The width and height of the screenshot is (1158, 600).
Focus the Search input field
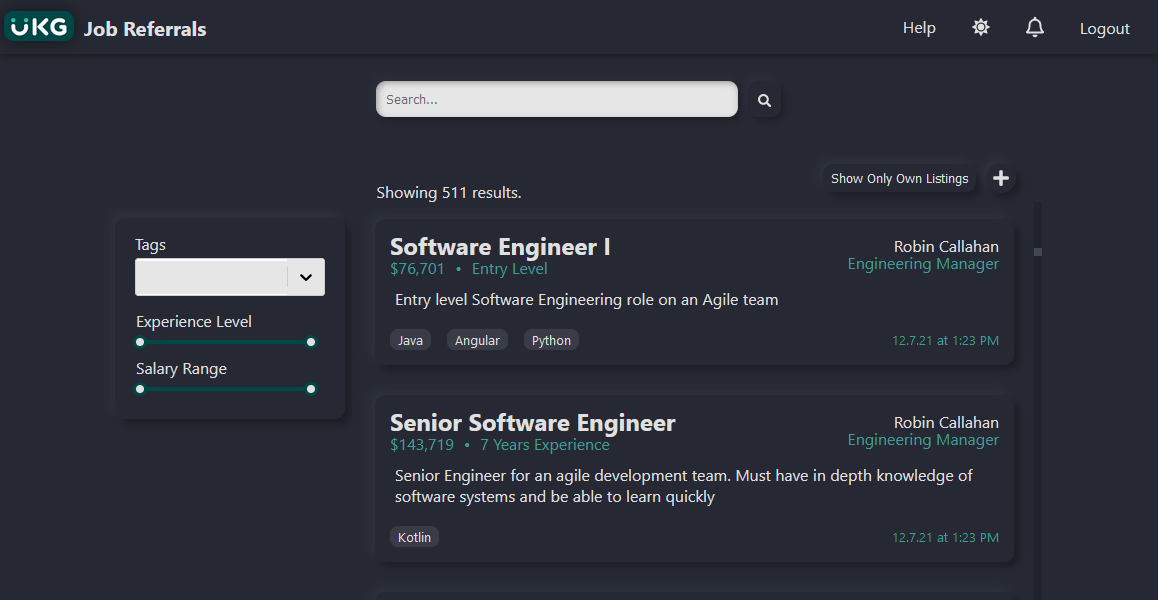(557, 99)
